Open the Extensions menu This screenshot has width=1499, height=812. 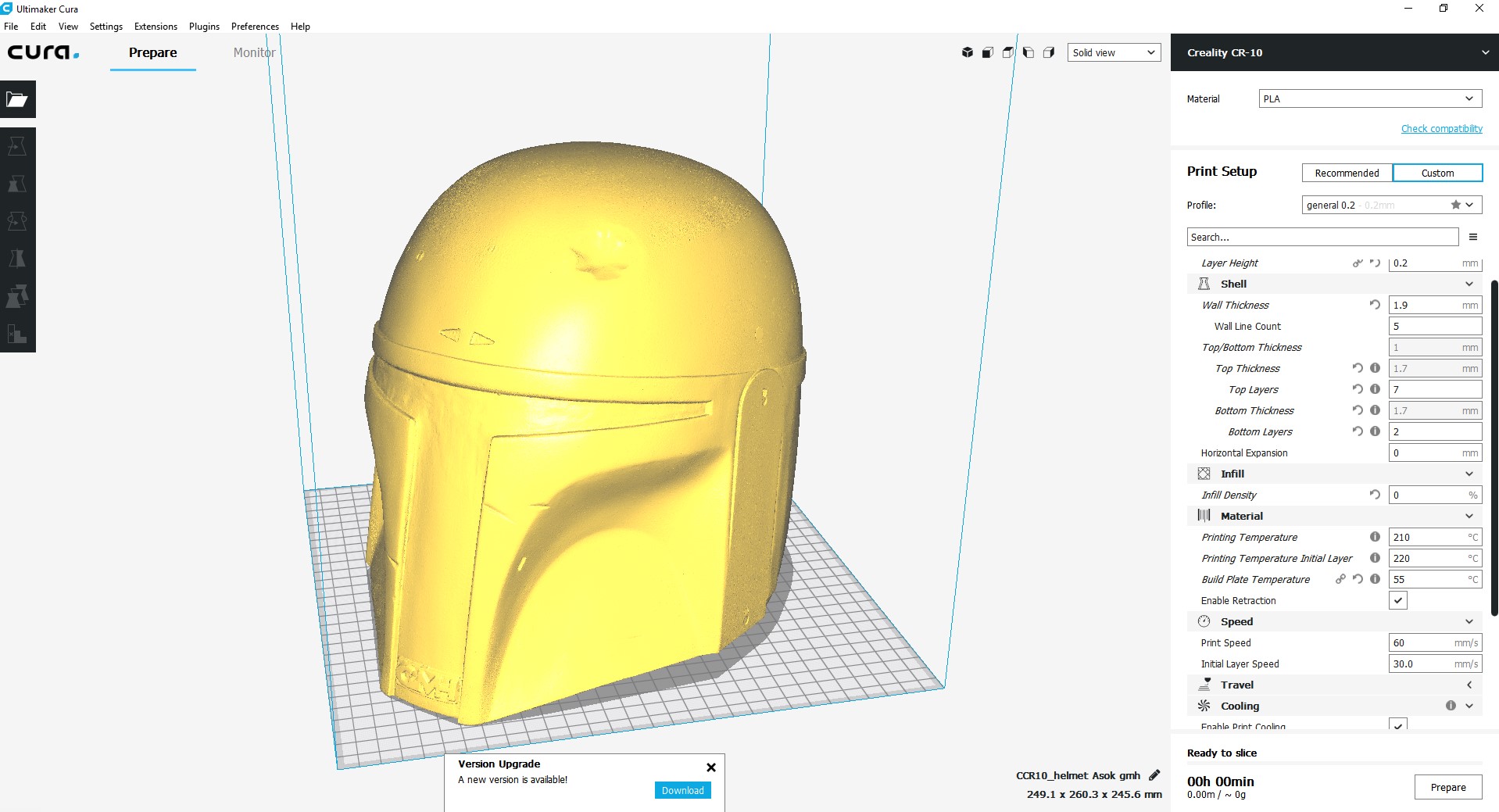coord(156,26)
